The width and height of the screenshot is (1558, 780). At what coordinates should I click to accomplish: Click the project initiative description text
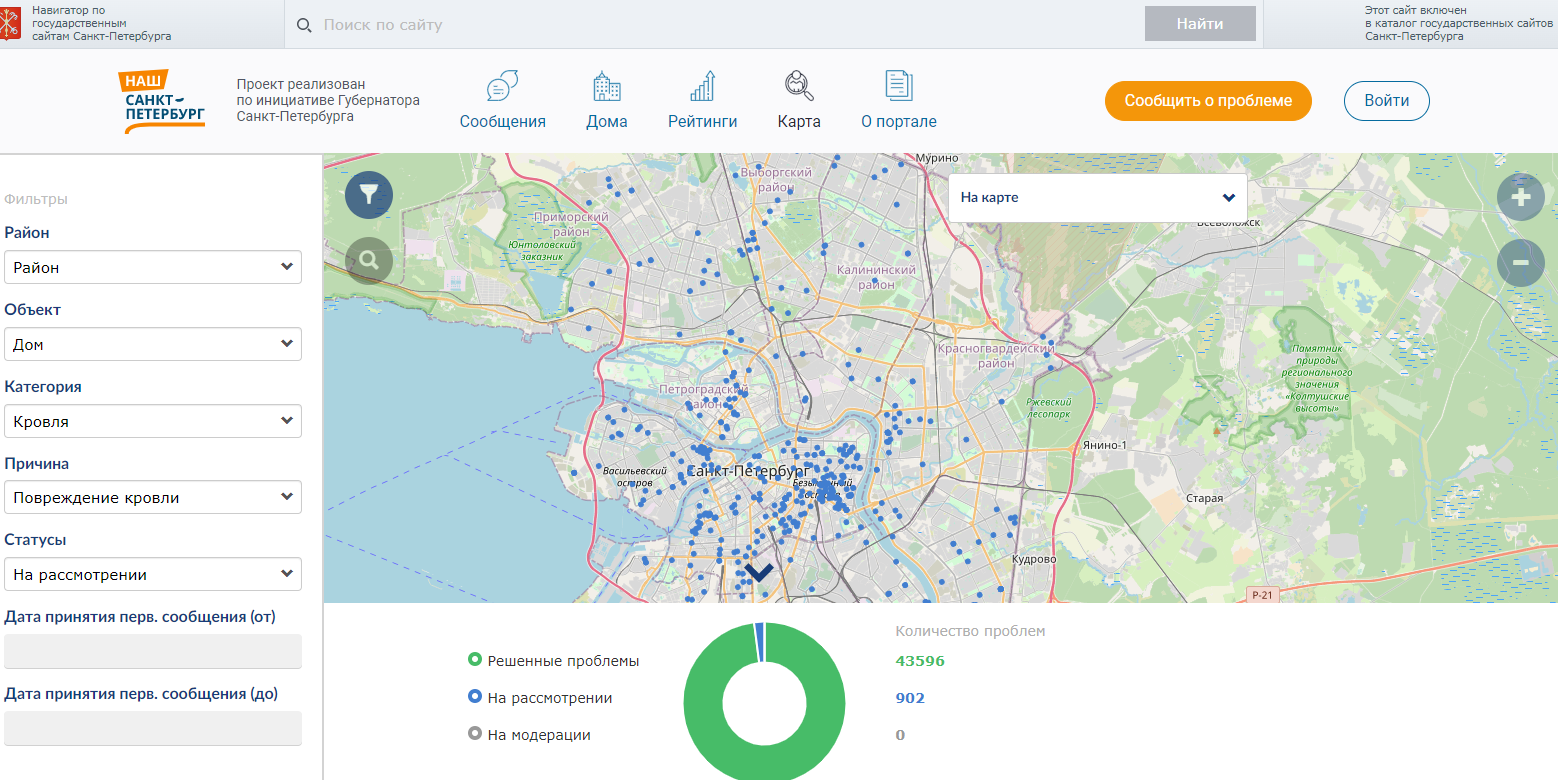pyautogui.click(x=328, y=101)
